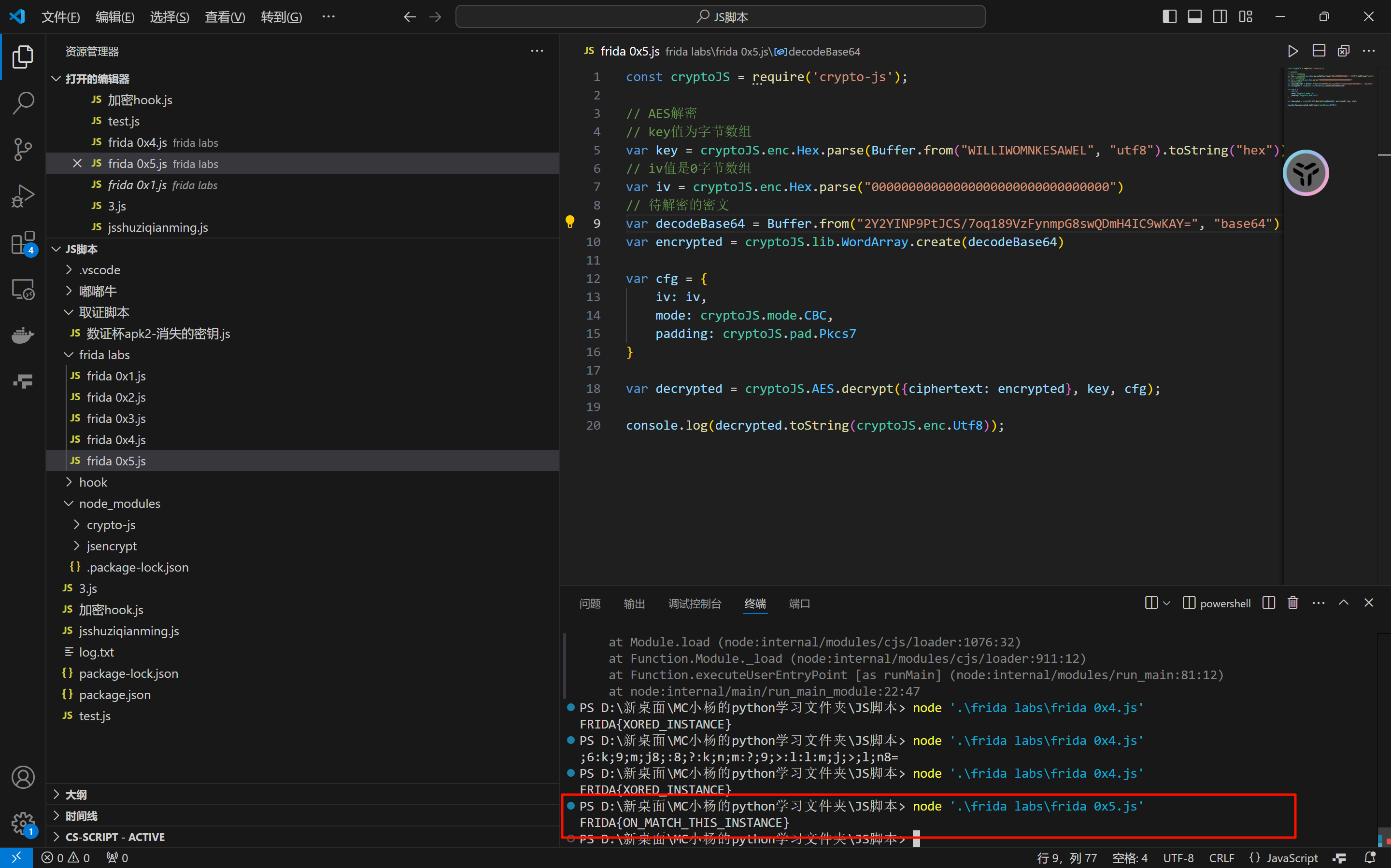The image size is (1391, 868).
Task: Open Run and Debug view
Action: (23, 196)
